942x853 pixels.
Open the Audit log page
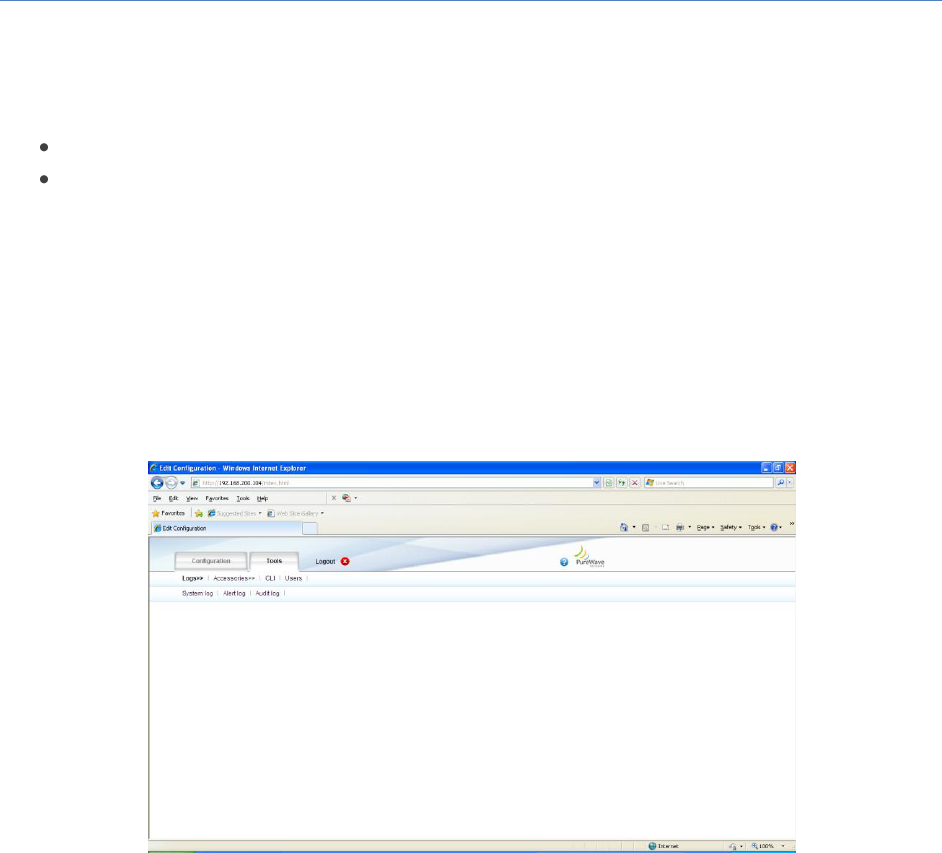(267, 593)
